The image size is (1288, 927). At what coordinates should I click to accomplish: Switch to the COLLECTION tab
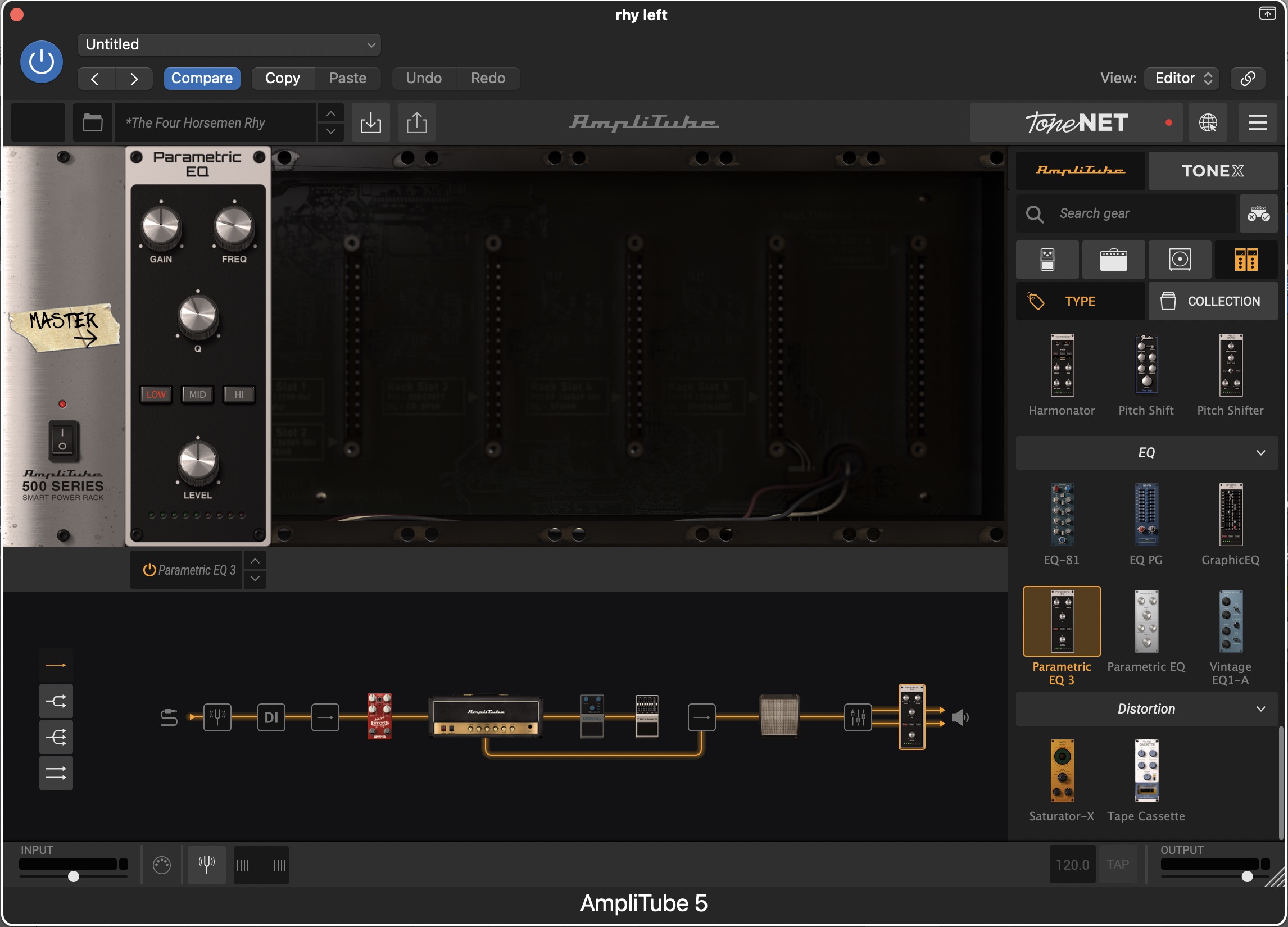point(1212,302)
